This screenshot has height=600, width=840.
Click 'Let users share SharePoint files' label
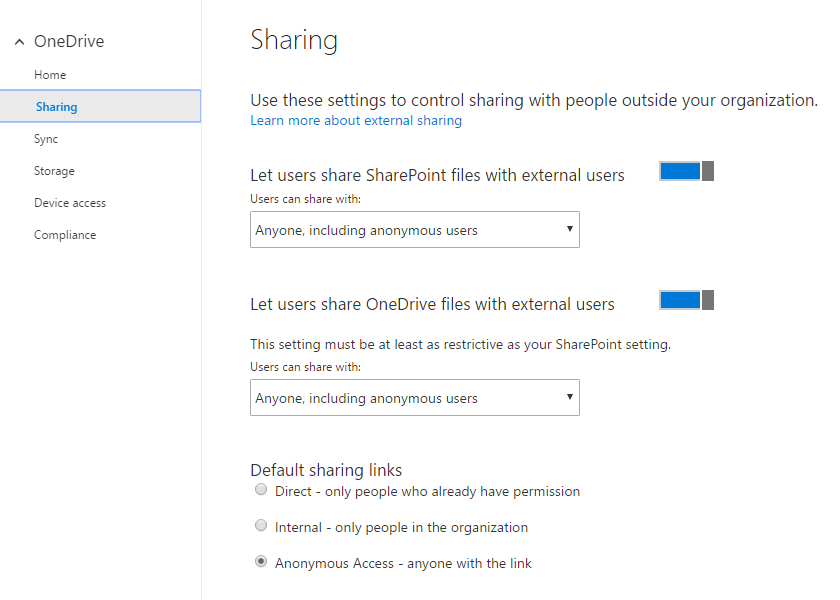pos(437,175)
